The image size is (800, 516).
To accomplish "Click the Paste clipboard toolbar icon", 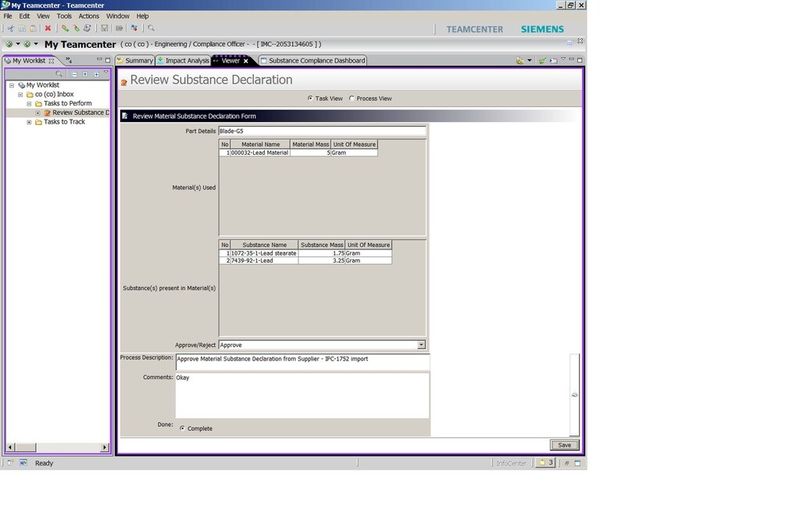I will 33,29.
